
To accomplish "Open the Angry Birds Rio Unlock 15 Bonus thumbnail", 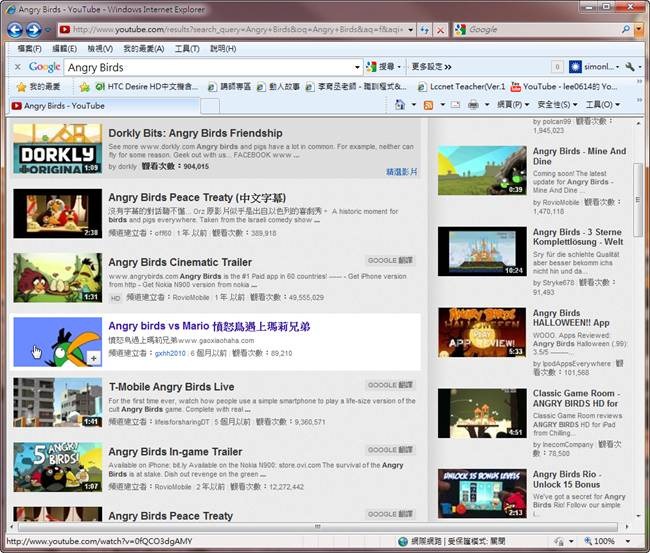I will (482, 494).
